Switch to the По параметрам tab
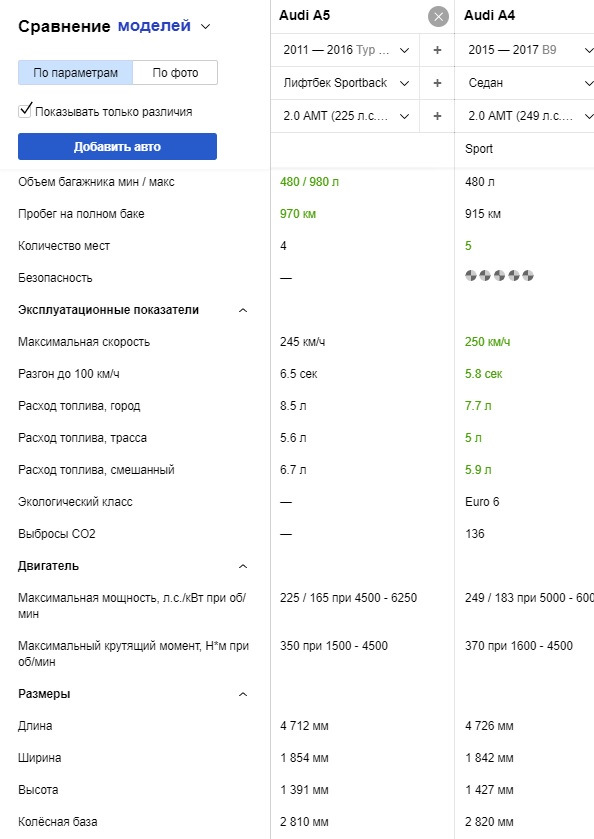The width and height of the screenshot is (594, 839). pos(75,73)
